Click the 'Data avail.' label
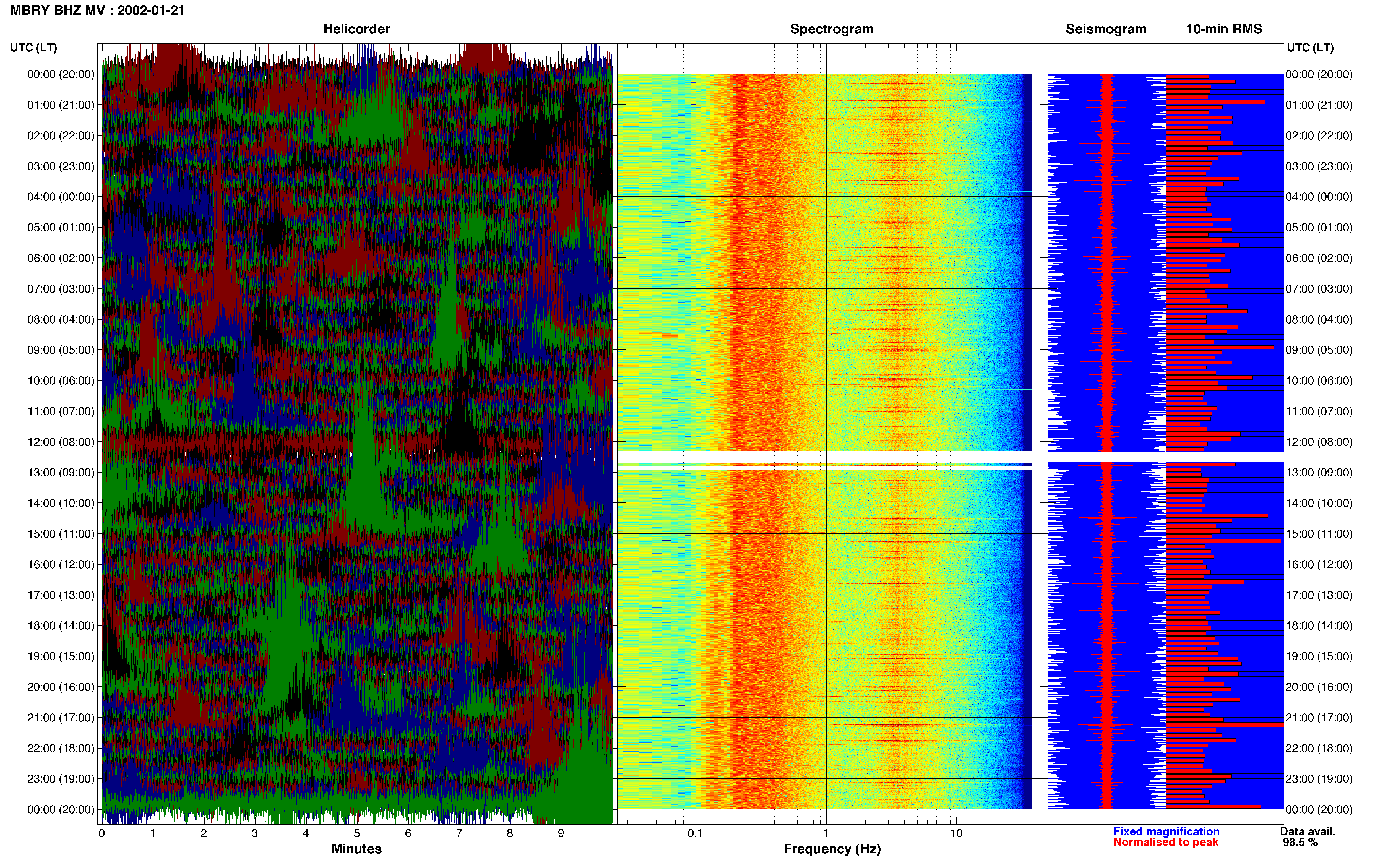This screenshot has width=1388, height=868. [x=1308, y=831]
